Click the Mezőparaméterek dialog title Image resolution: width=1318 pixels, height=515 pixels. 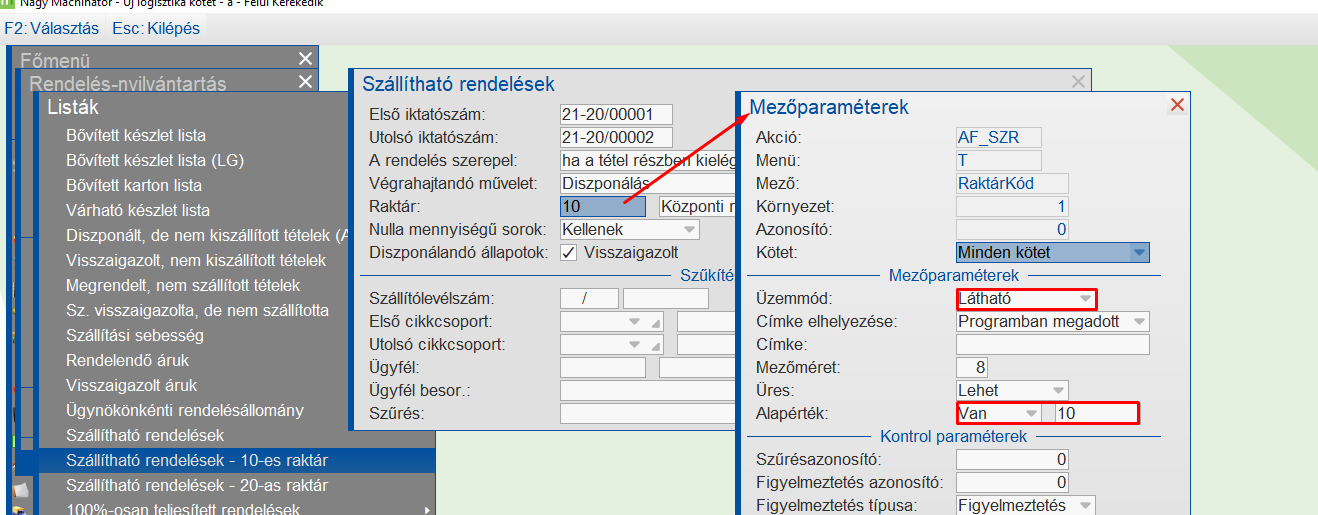tap(829, 106)
